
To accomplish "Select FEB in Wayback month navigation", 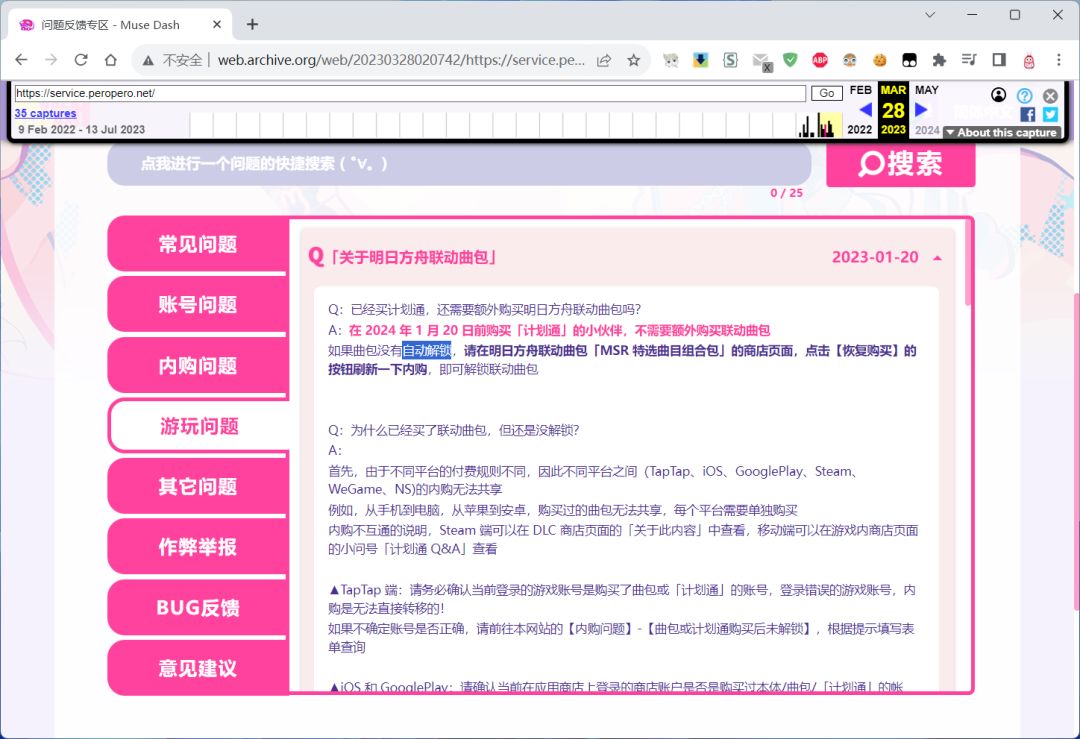I will (860, 90).
